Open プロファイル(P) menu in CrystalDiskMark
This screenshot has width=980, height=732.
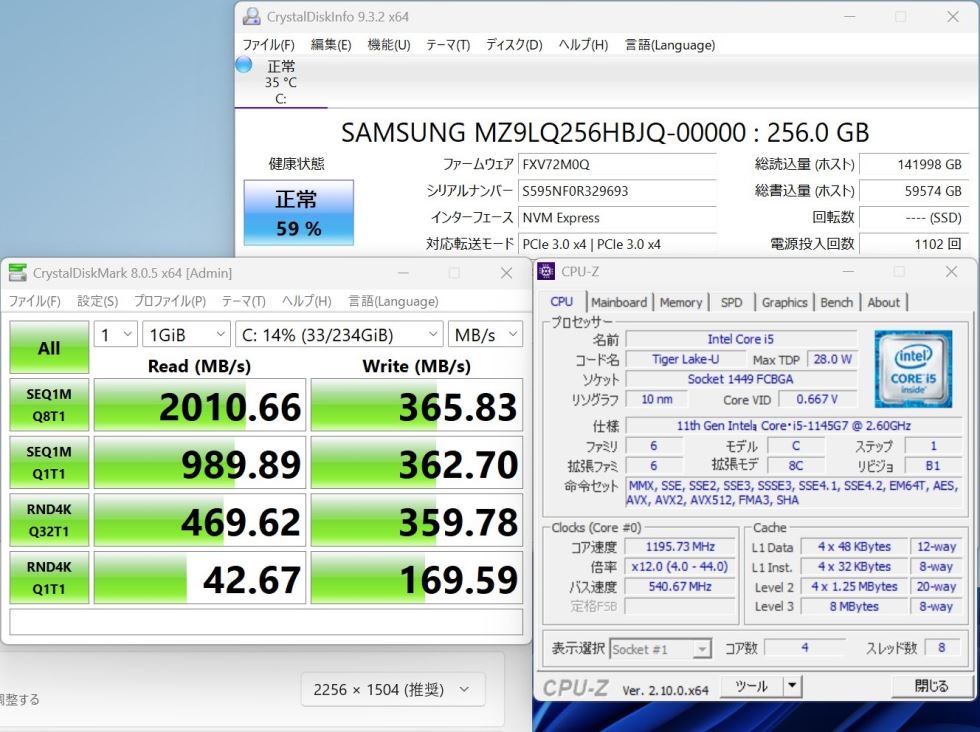pos(170,301)
